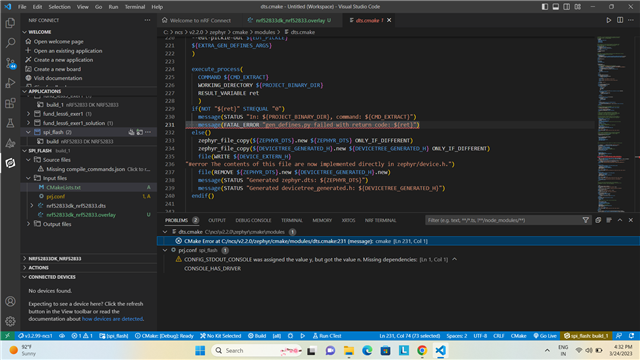Open the Manage gear icon
640x360 pixels.
point(10,321)
